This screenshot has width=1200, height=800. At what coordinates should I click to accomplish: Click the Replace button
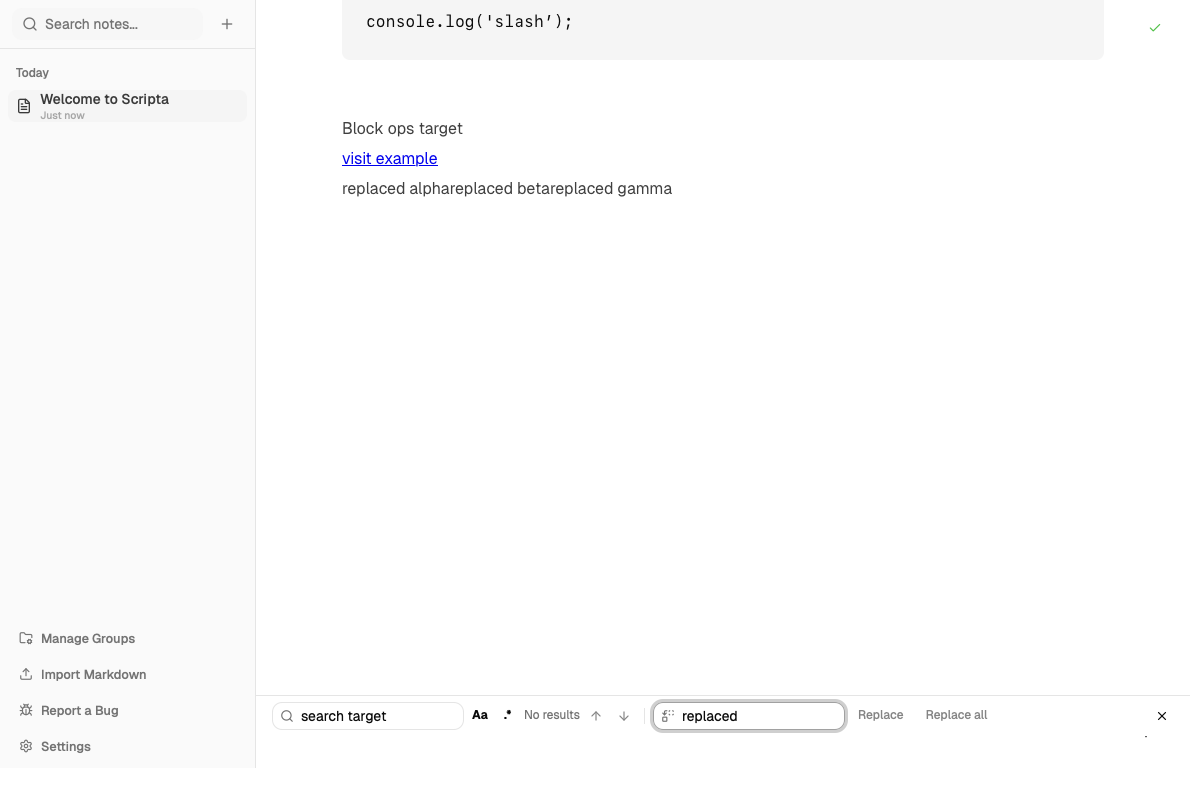[880, 714]
